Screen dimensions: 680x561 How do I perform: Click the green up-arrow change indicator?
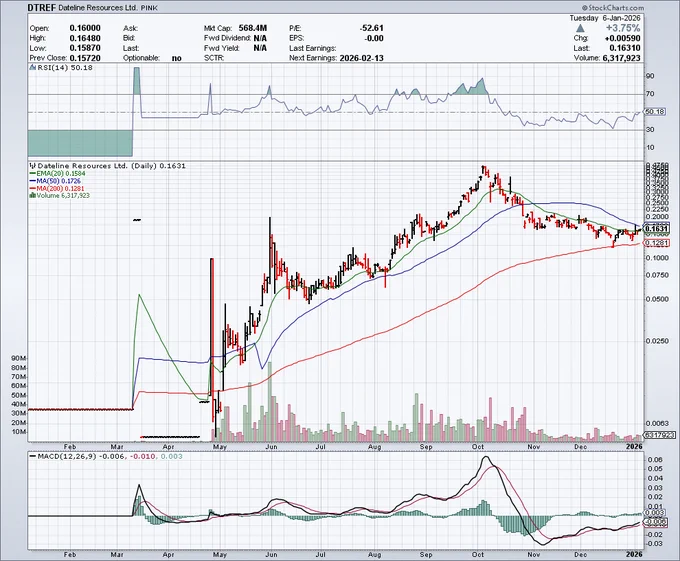point(580,28)
